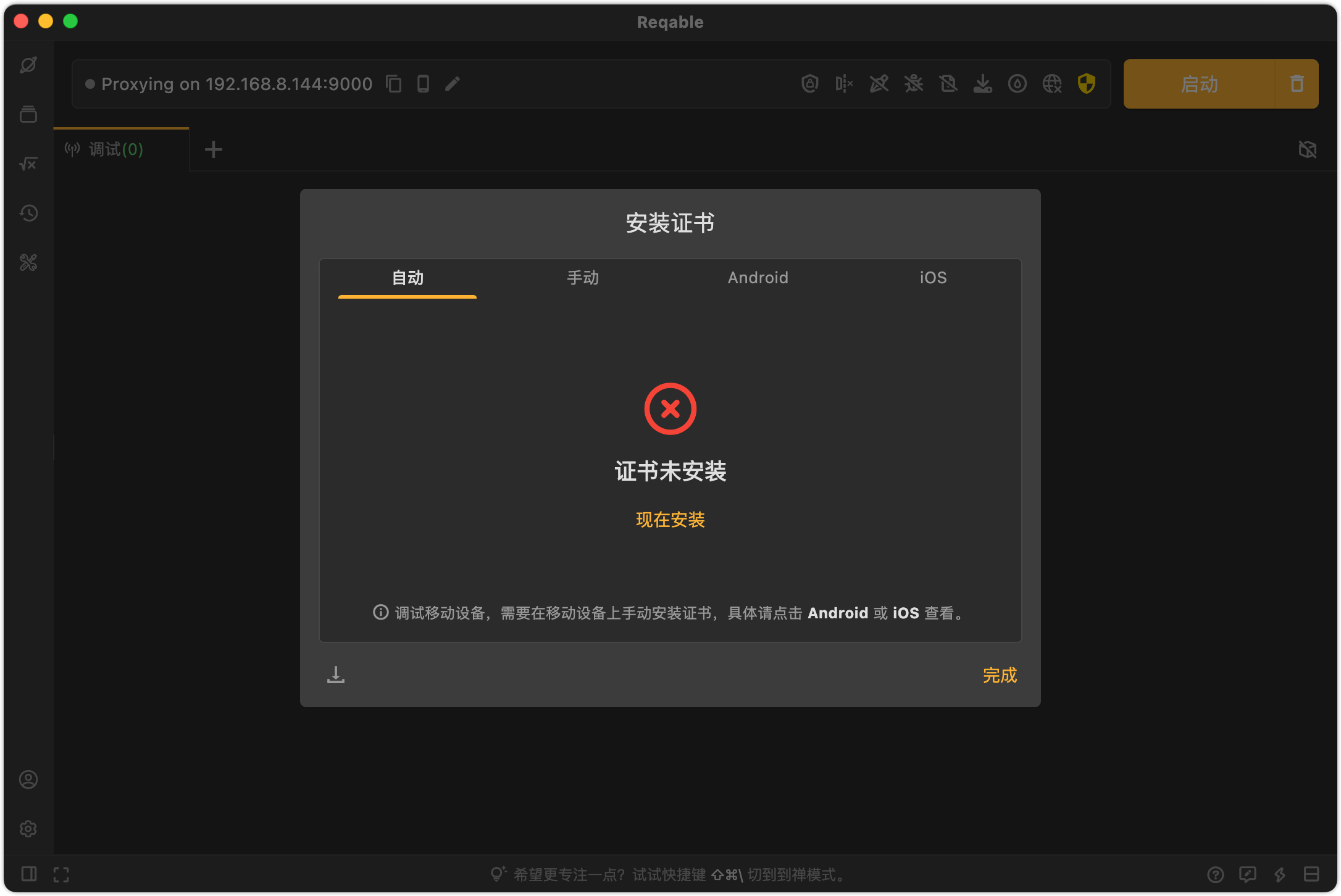Open the history panel in the sidebar
This screenshot has width=1341, height=896.
pos(28,213)
